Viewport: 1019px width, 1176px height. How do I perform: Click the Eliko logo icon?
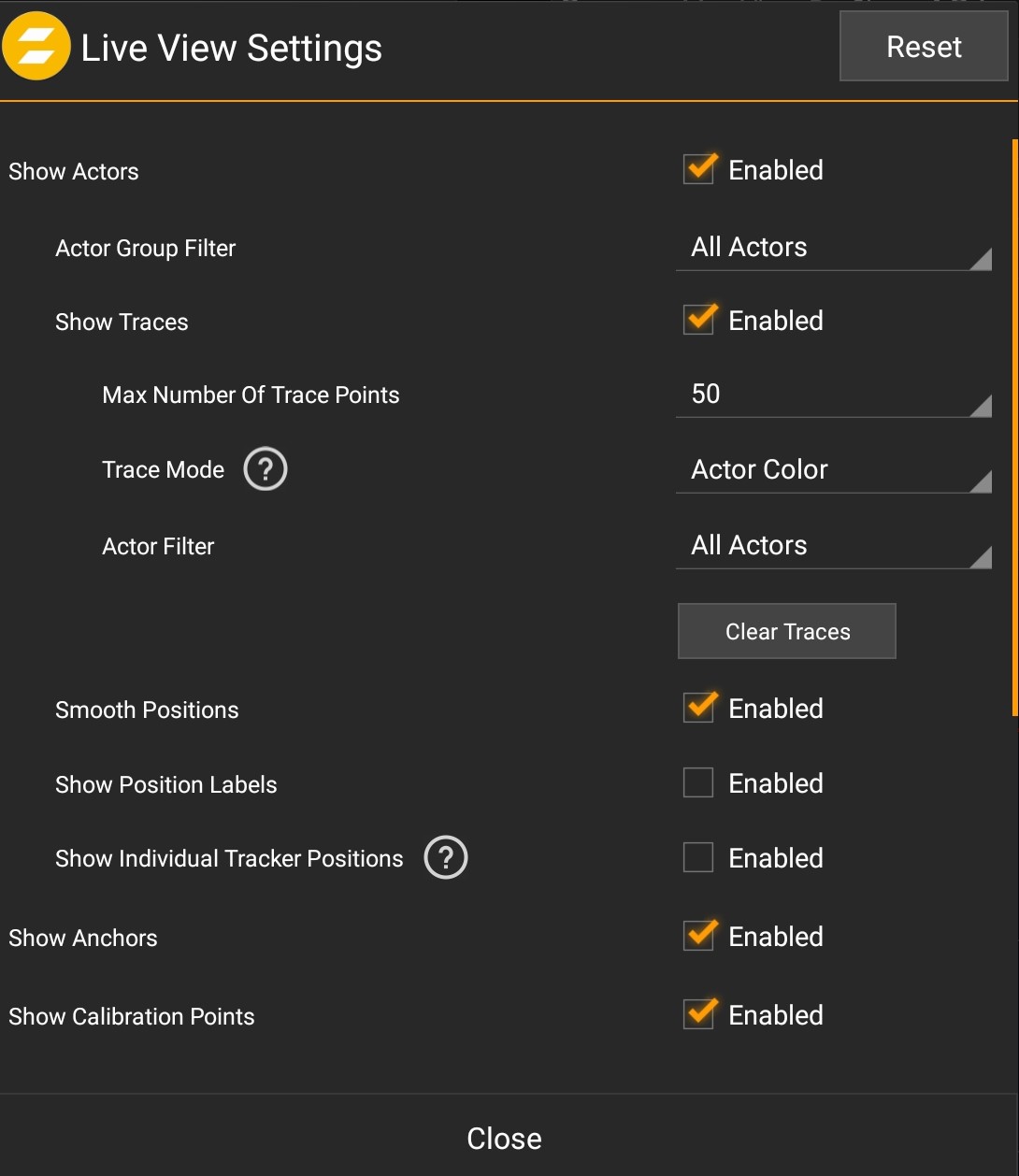point(36,46)
